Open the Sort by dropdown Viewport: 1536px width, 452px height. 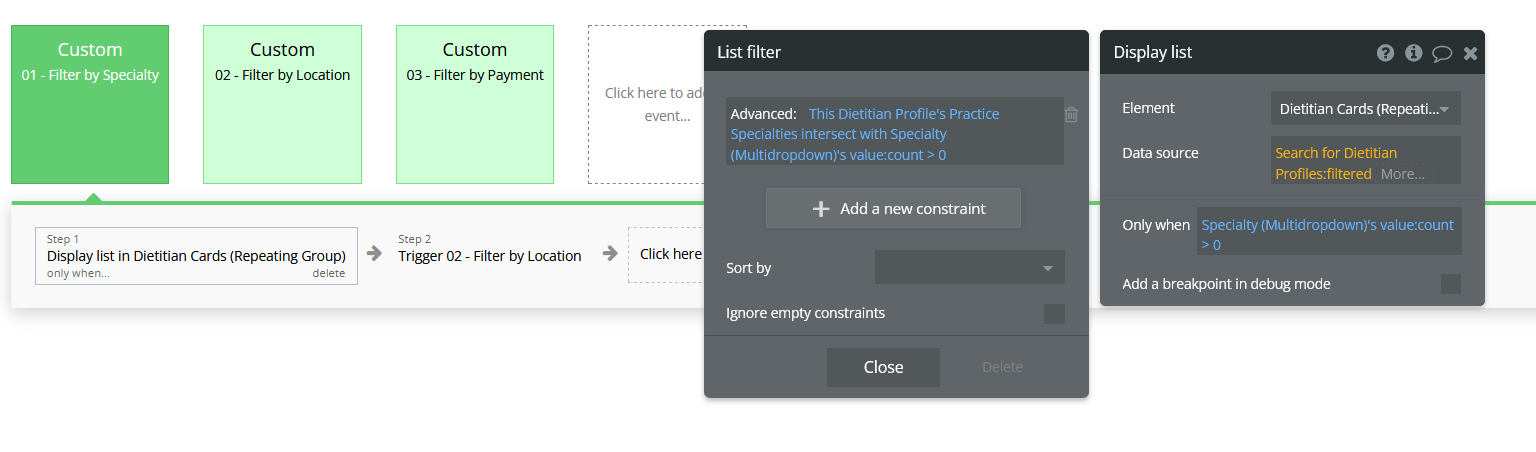tap(969, 268)
